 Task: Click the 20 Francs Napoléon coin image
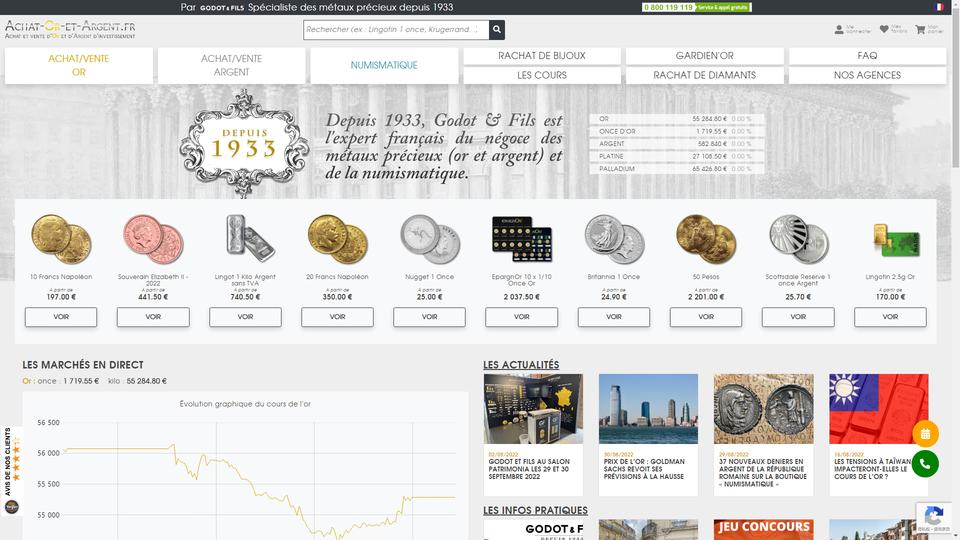click(x=337, y=239)
